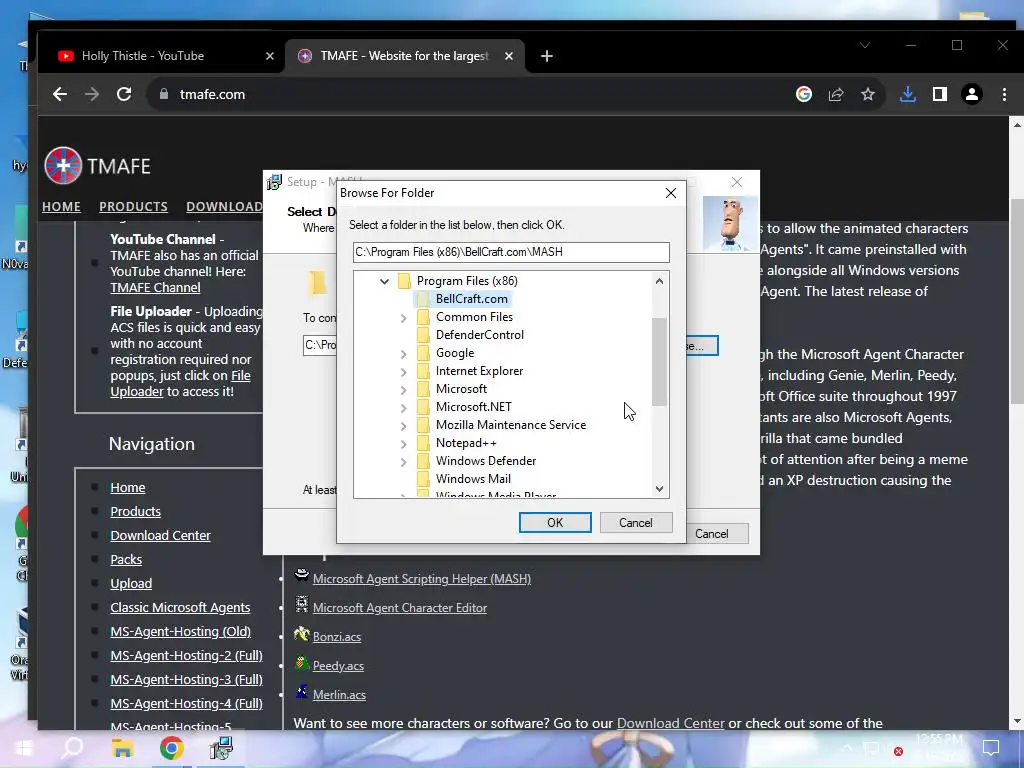Collapse the Program Files (x86) folder
This screenshot has width=1024, height=768.
tap(385, 281)
